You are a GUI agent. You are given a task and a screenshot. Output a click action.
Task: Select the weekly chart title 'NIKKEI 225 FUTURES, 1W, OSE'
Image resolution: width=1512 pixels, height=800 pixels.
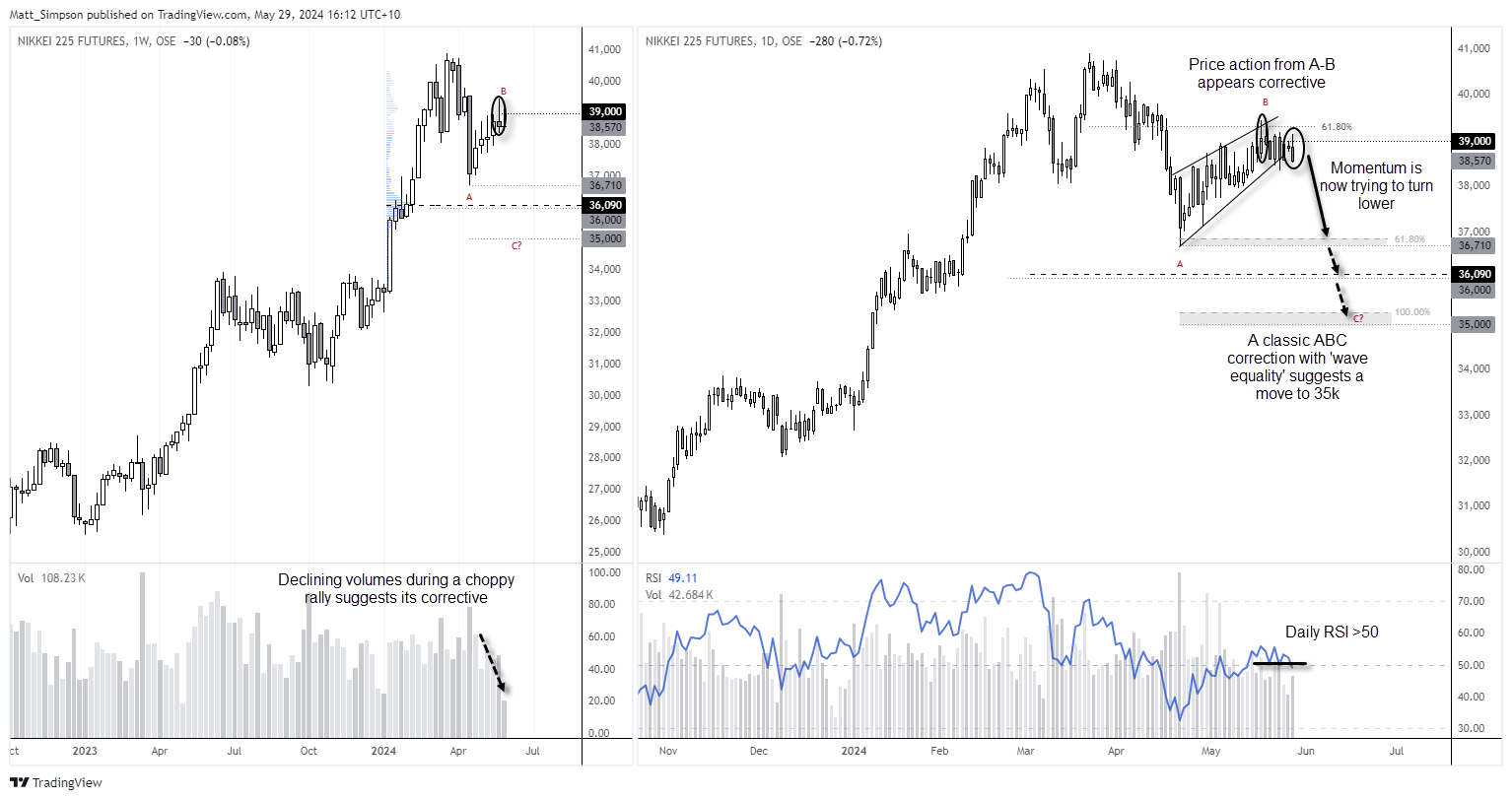pos(97,41)
